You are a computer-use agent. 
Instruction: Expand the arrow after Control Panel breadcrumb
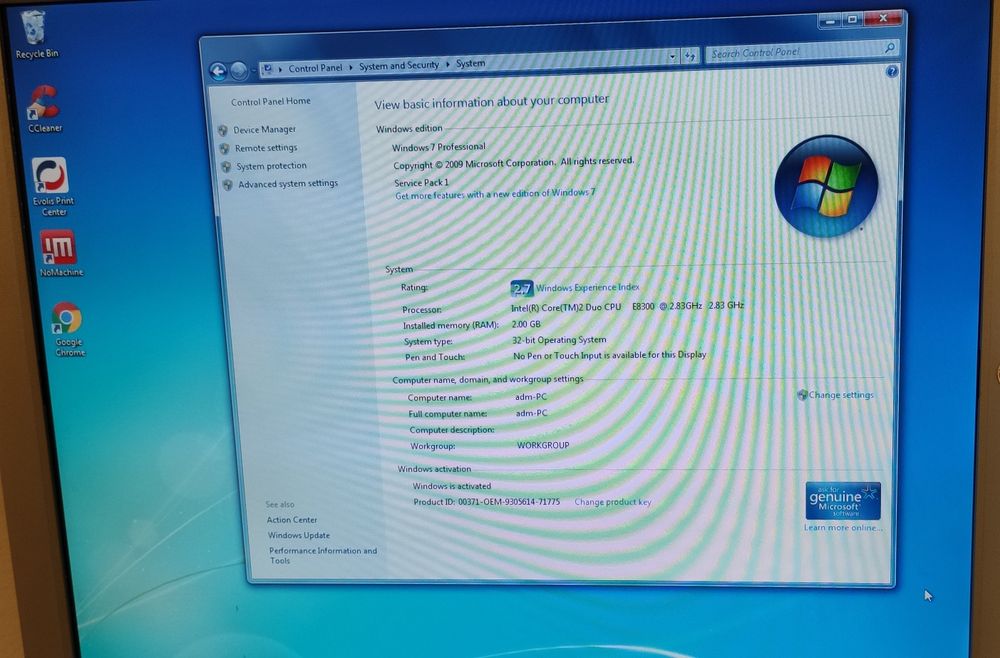(x=351, y=67)
